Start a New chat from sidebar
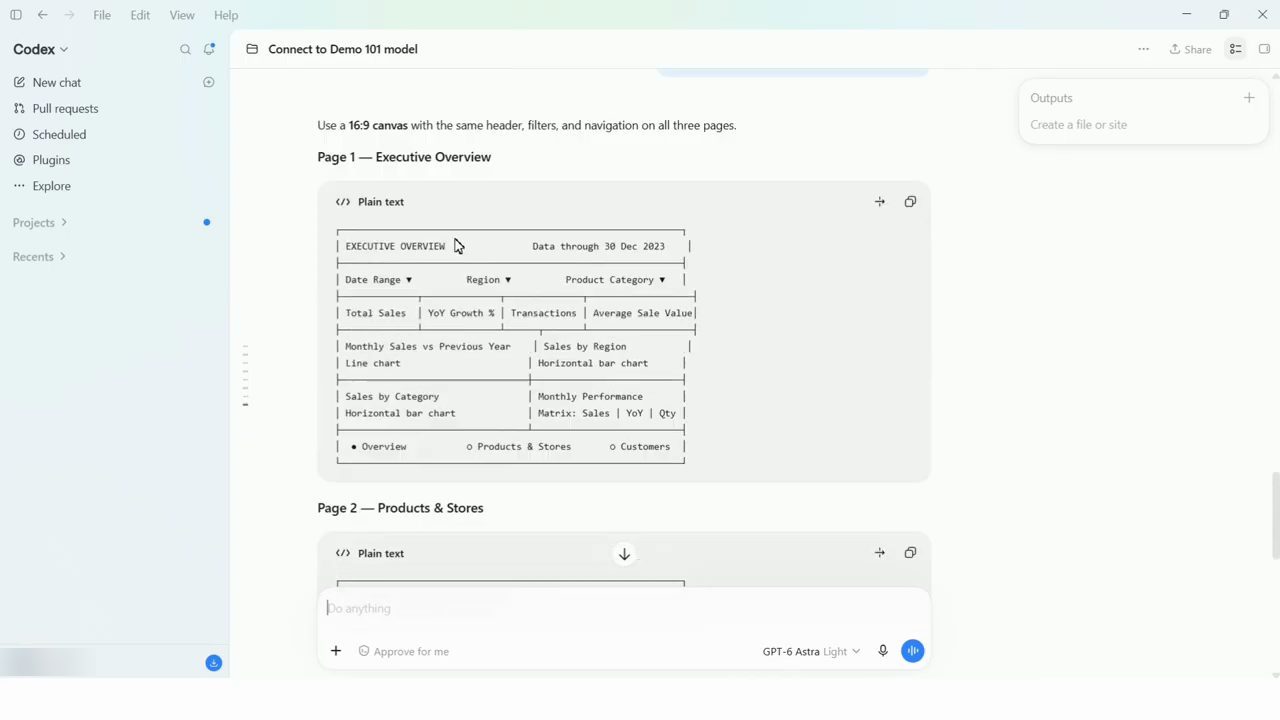Viewport: 1280px width, 720px height. tap(57, 82)
